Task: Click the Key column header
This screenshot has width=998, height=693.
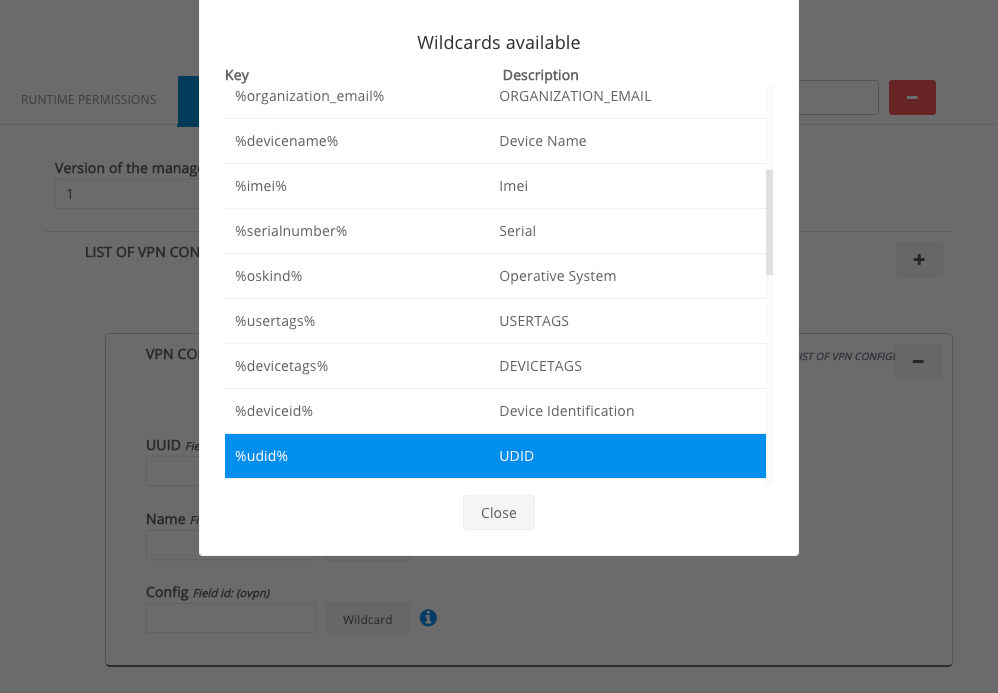Action: (x=237, y=75)
